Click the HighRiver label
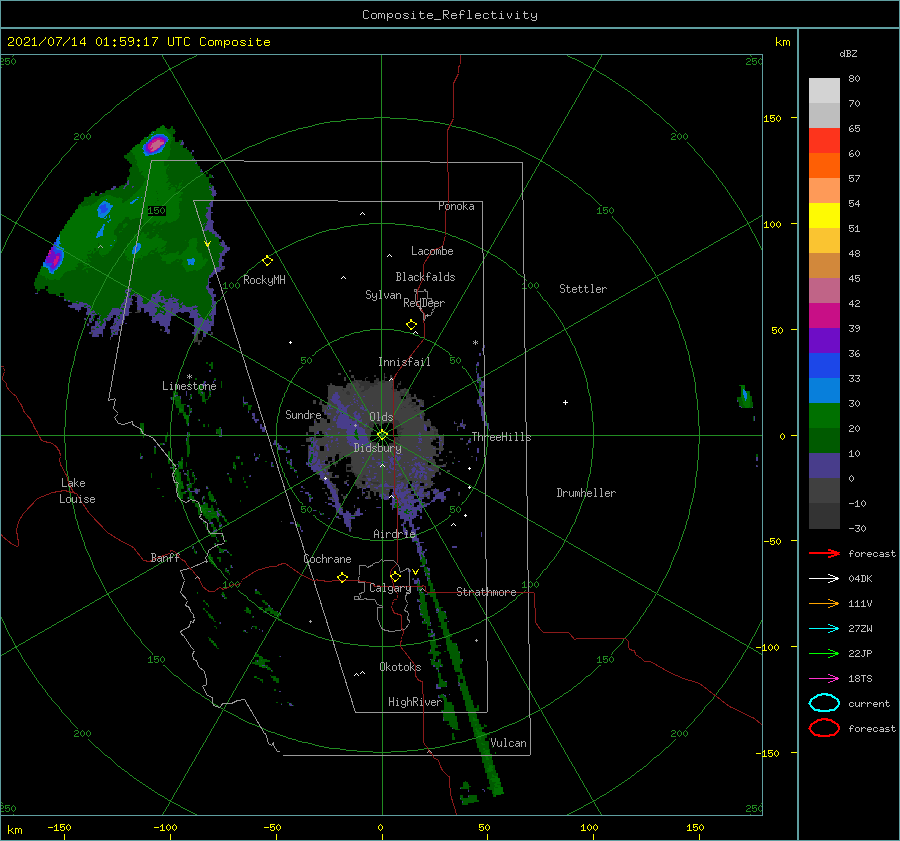 (x=415, y=702)
